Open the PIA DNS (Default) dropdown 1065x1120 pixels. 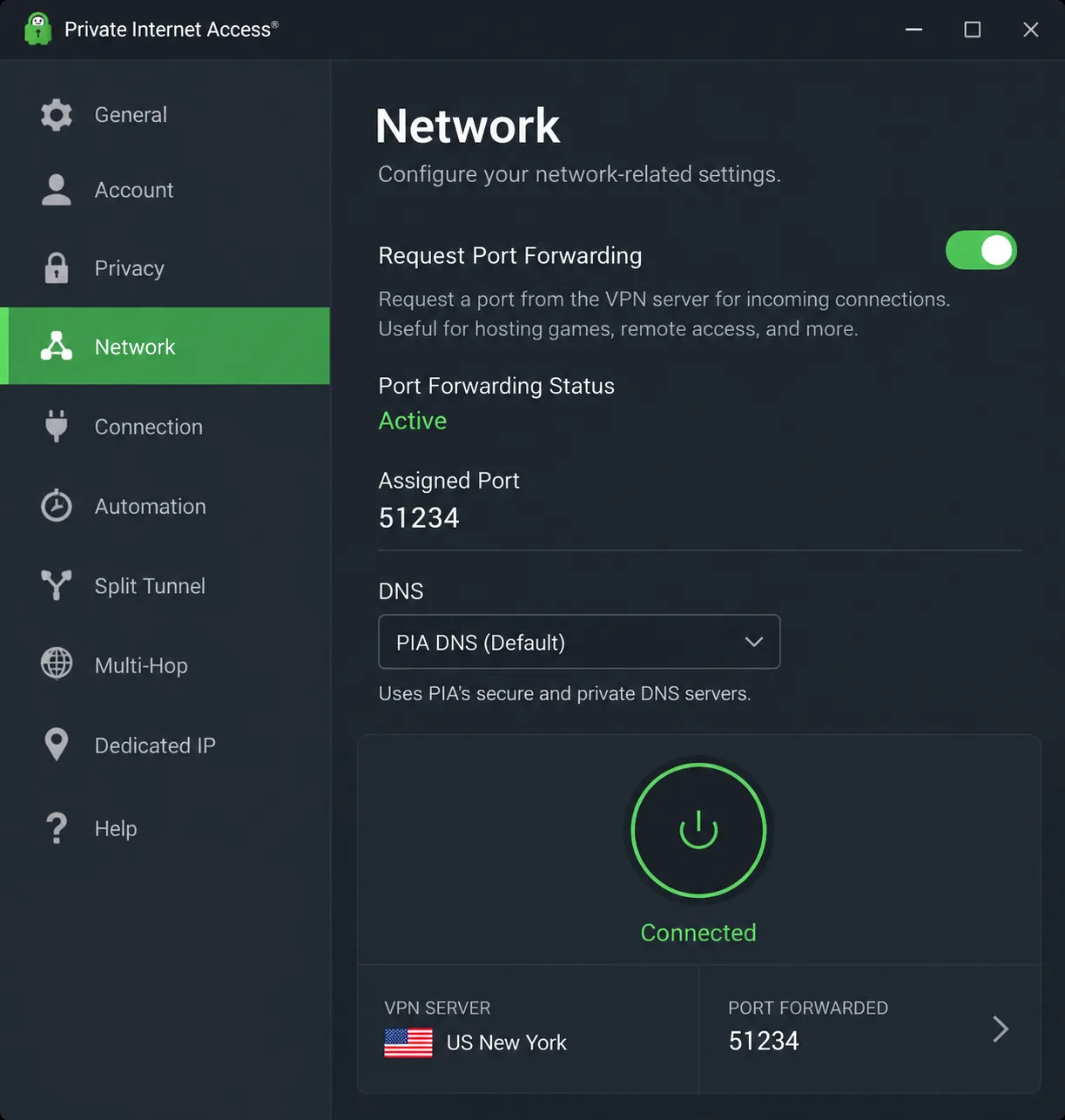pos(579,642)
